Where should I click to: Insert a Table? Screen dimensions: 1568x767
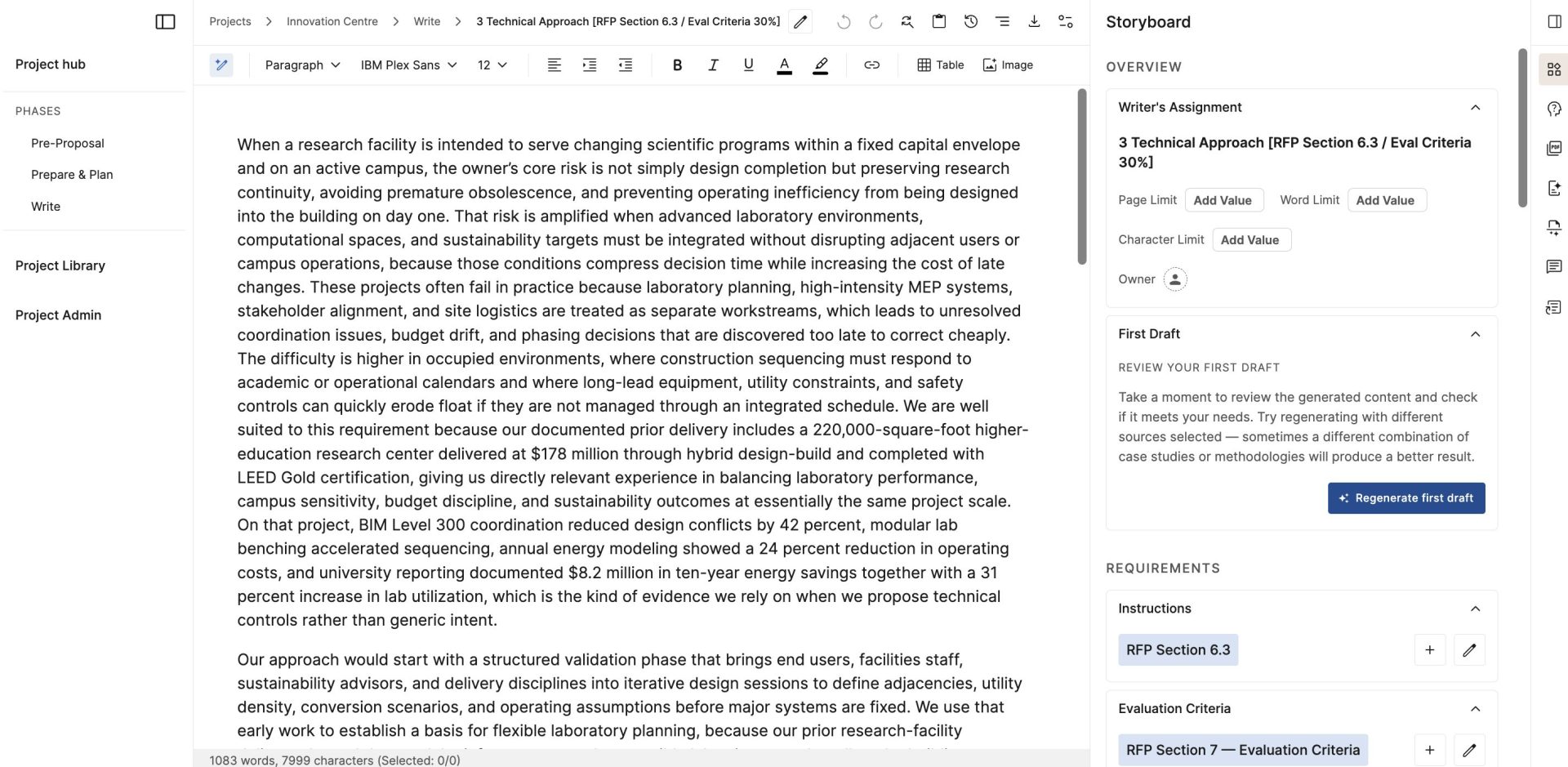pos(941,65)
